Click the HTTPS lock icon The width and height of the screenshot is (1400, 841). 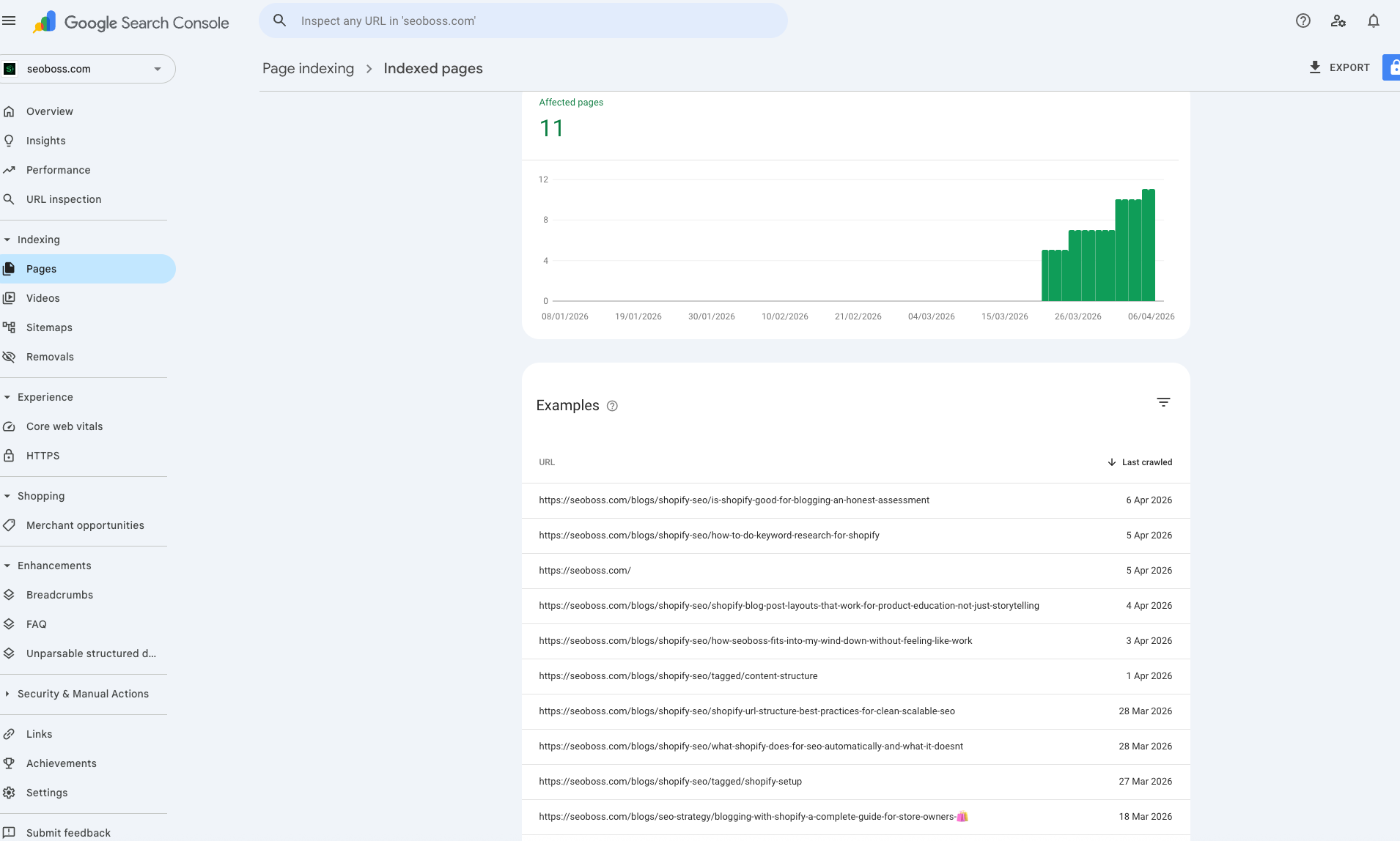(x=9, y=456)
